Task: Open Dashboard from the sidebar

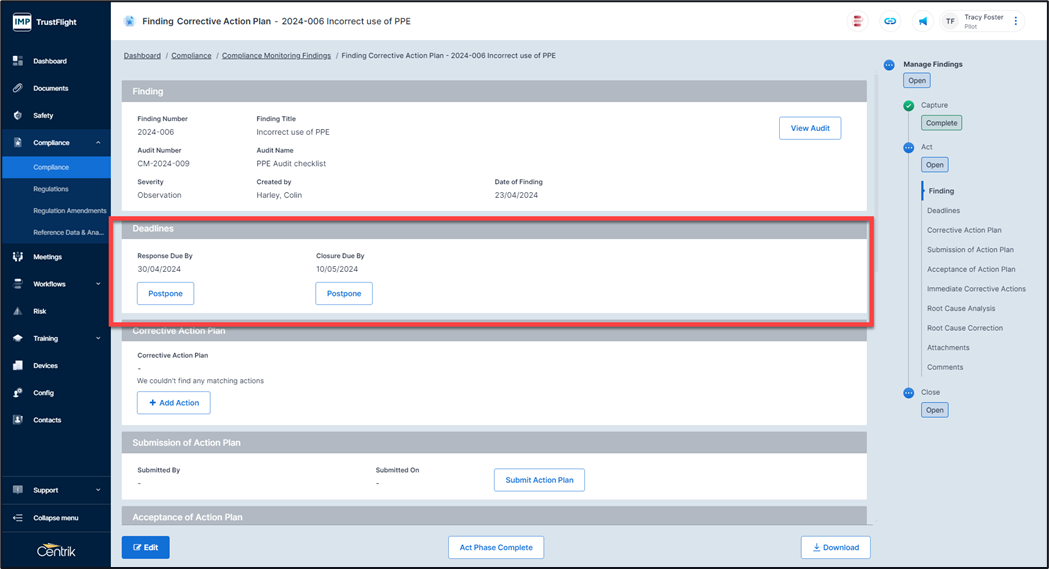Action: [x=50, y=61]
